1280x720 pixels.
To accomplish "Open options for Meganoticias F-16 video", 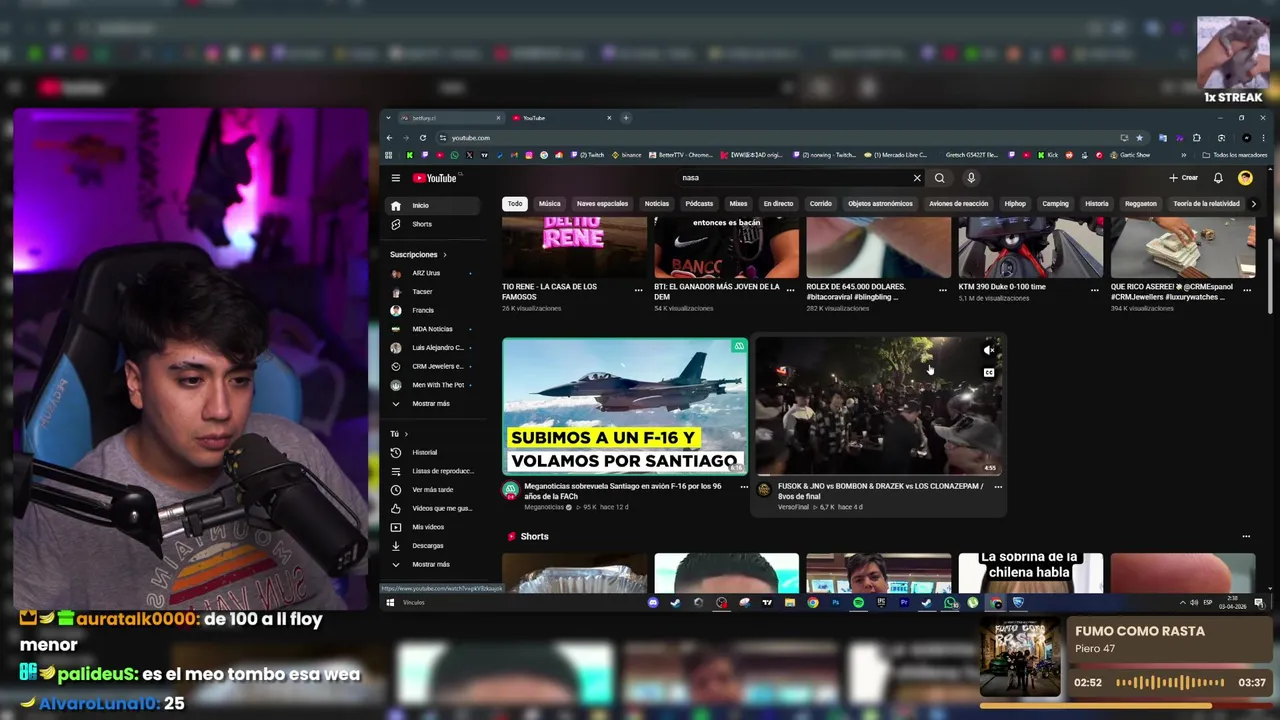I will coord(743,487).
